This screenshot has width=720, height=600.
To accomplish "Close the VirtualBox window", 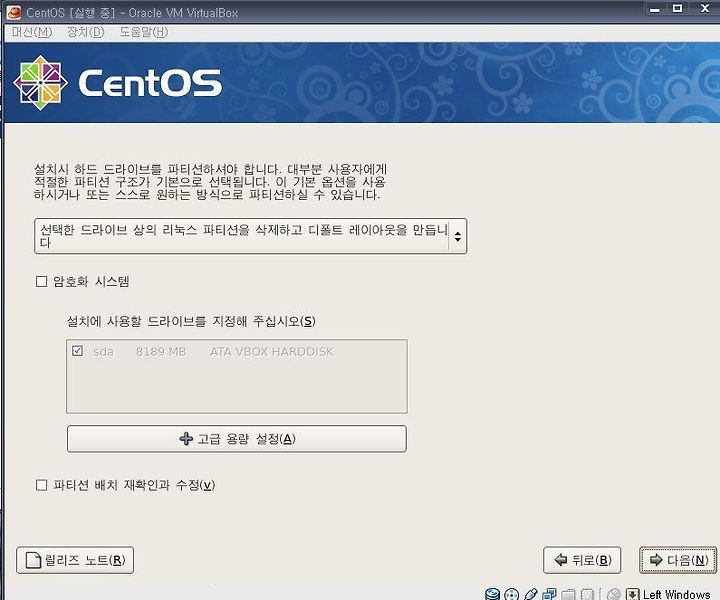I will coord(705,8).
